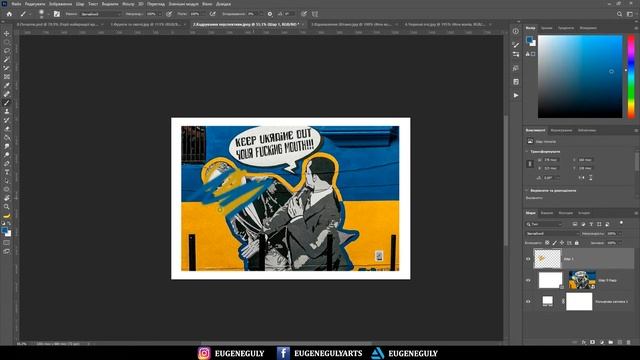Viewport: 640px width, 360px height.
Task: Open the Зображення menu
Action: tap(60, 4)
